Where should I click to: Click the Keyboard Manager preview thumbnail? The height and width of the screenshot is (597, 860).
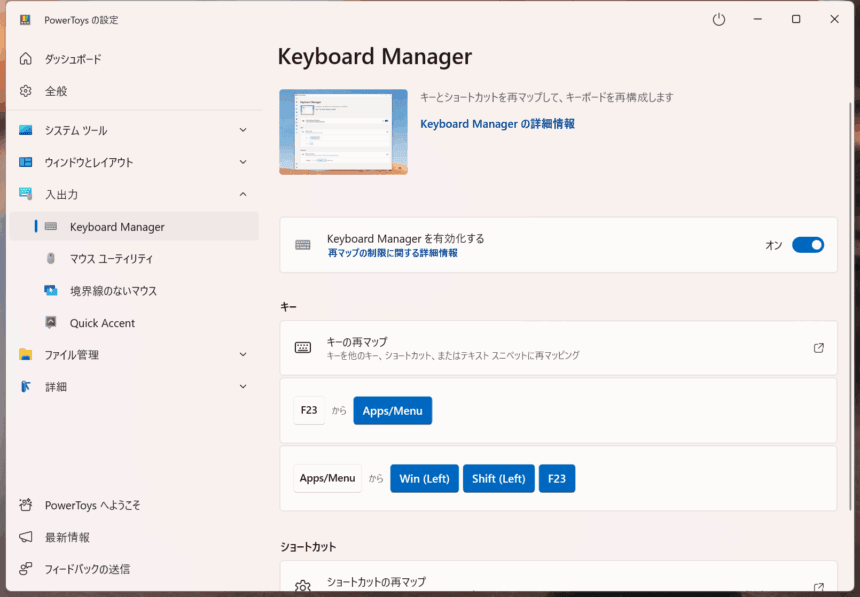343,132
